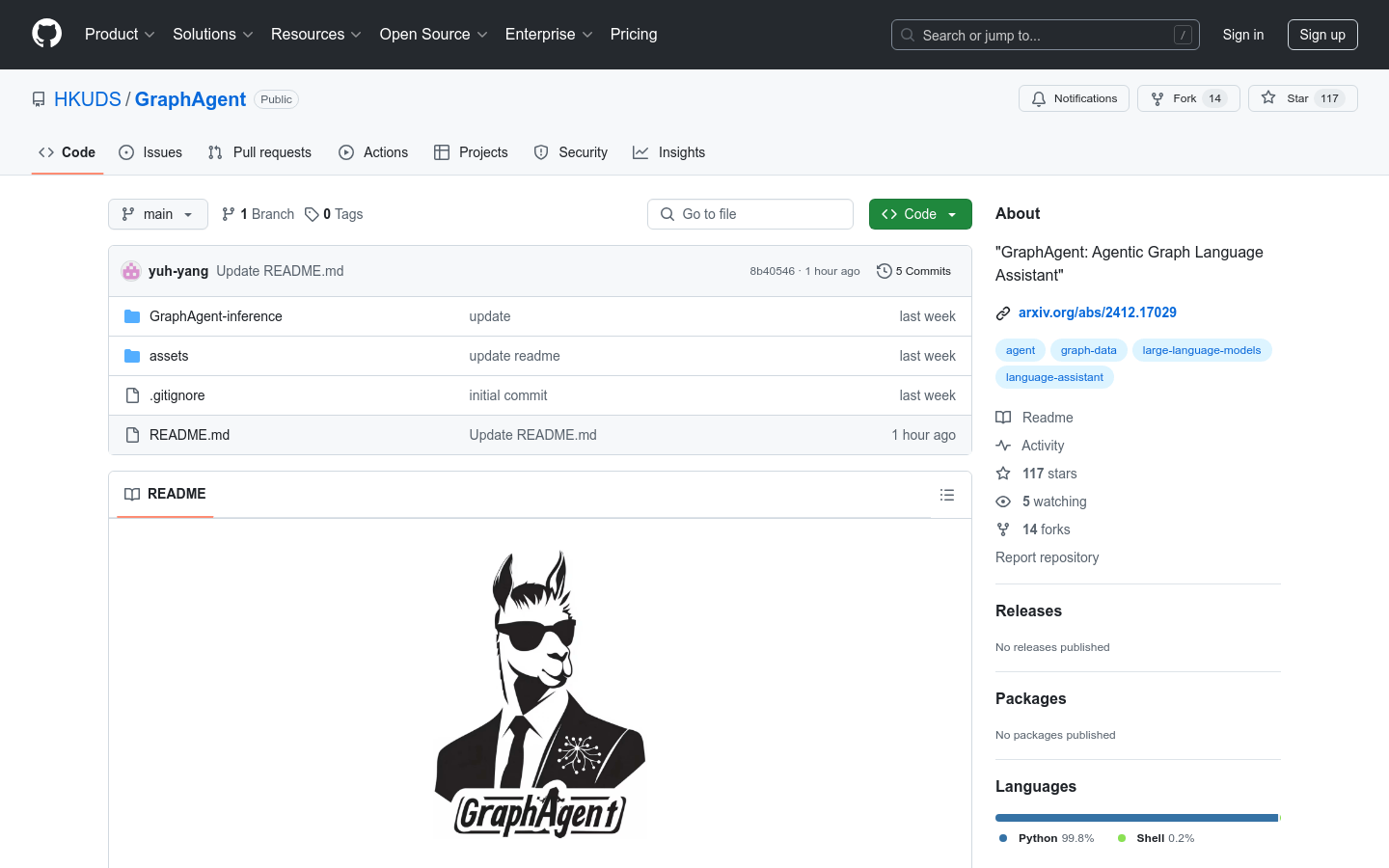This screenshot has width=1389, height=868.
Task: Click the Notifications bell button
Action: point(1074,98)
